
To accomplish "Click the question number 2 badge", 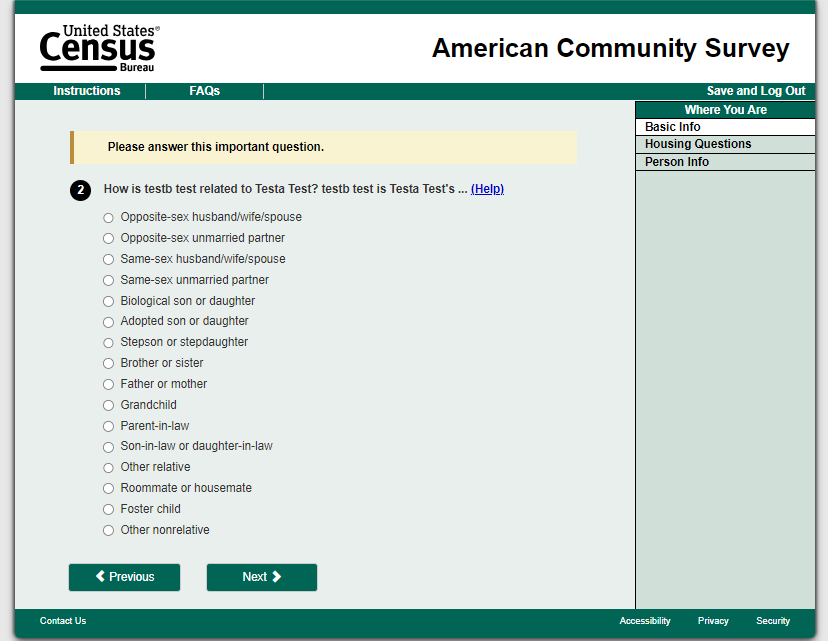I will tap(80, 190).
